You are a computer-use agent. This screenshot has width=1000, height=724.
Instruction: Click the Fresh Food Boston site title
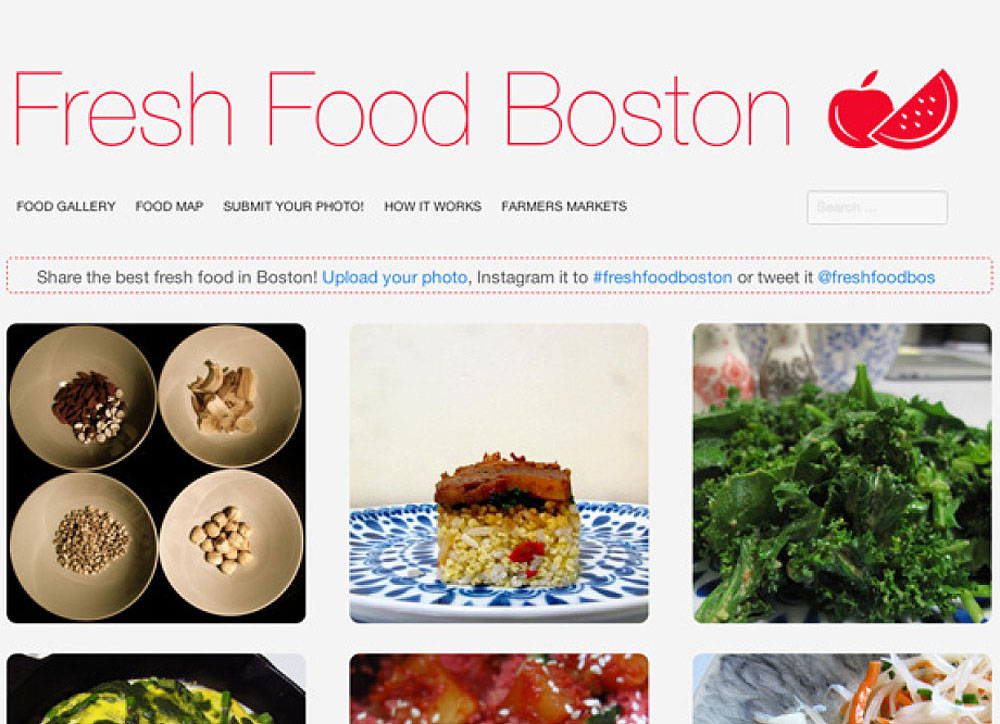402,109
